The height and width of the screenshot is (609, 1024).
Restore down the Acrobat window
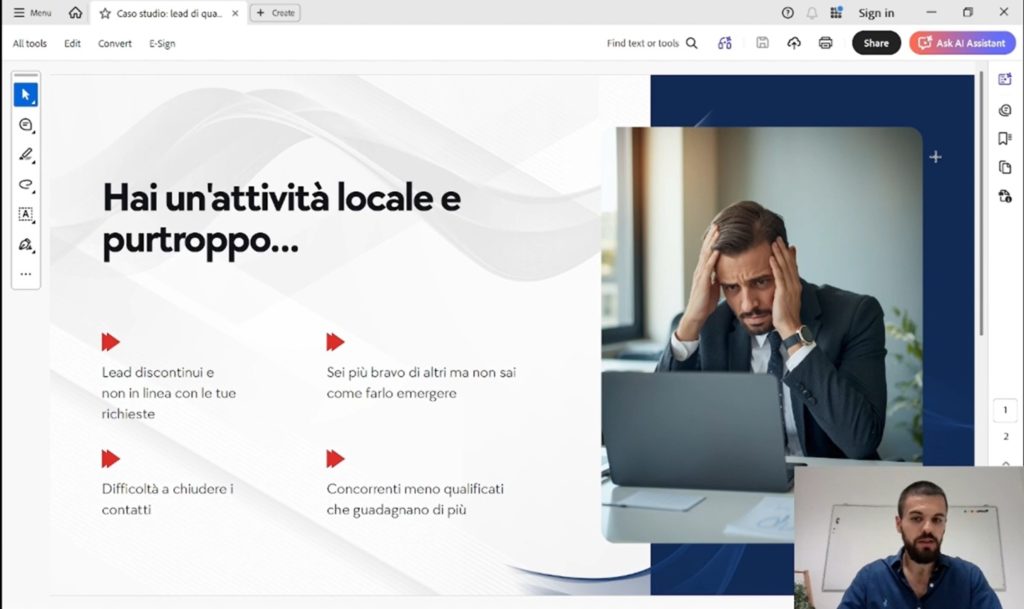(x=968, y=12)
